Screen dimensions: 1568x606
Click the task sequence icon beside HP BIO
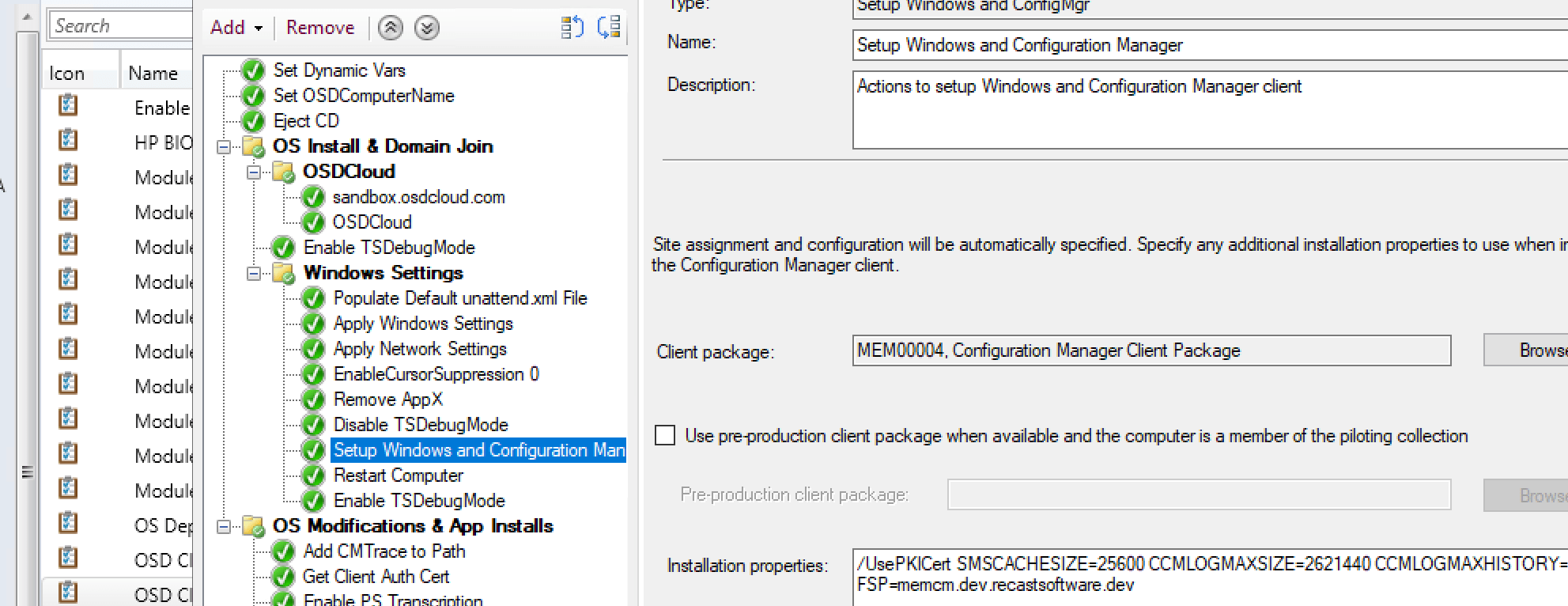68,141
